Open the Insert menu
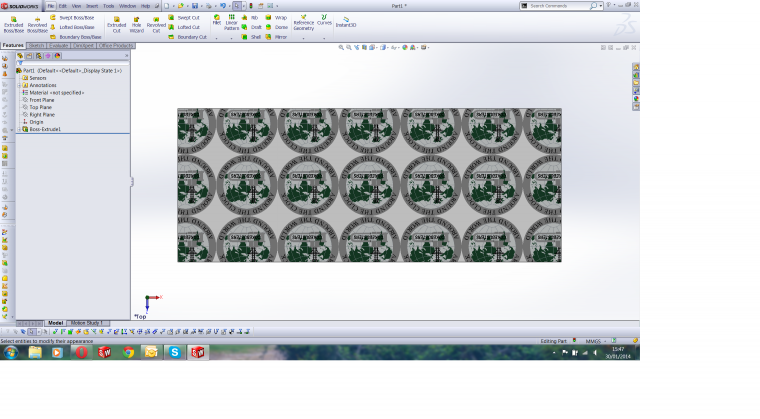760x419 pixels. coord(92,6)
